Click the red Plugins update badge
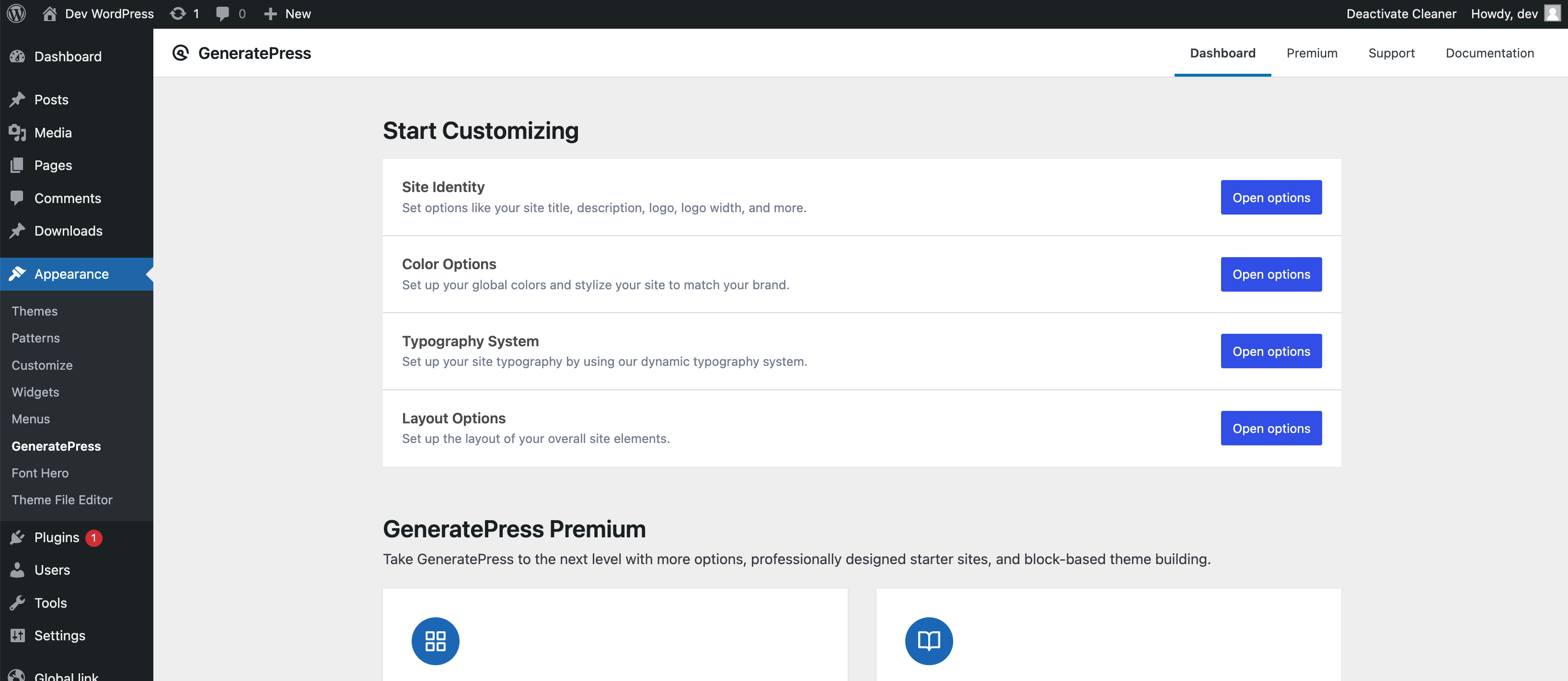Viewport: 1568px width, 681px height. (x=94, y=537)
